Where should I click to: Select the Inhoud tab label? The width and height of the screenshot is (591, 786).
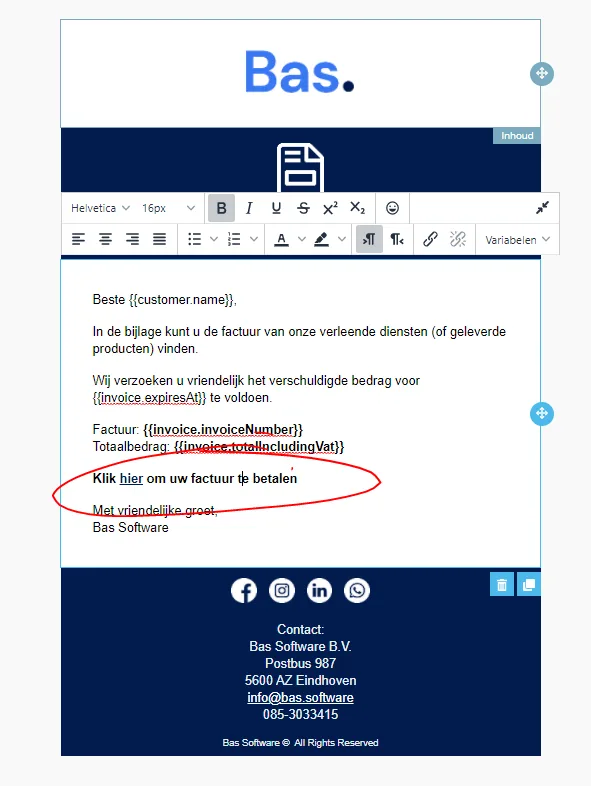pyautogui.click(x=517, y=136)
